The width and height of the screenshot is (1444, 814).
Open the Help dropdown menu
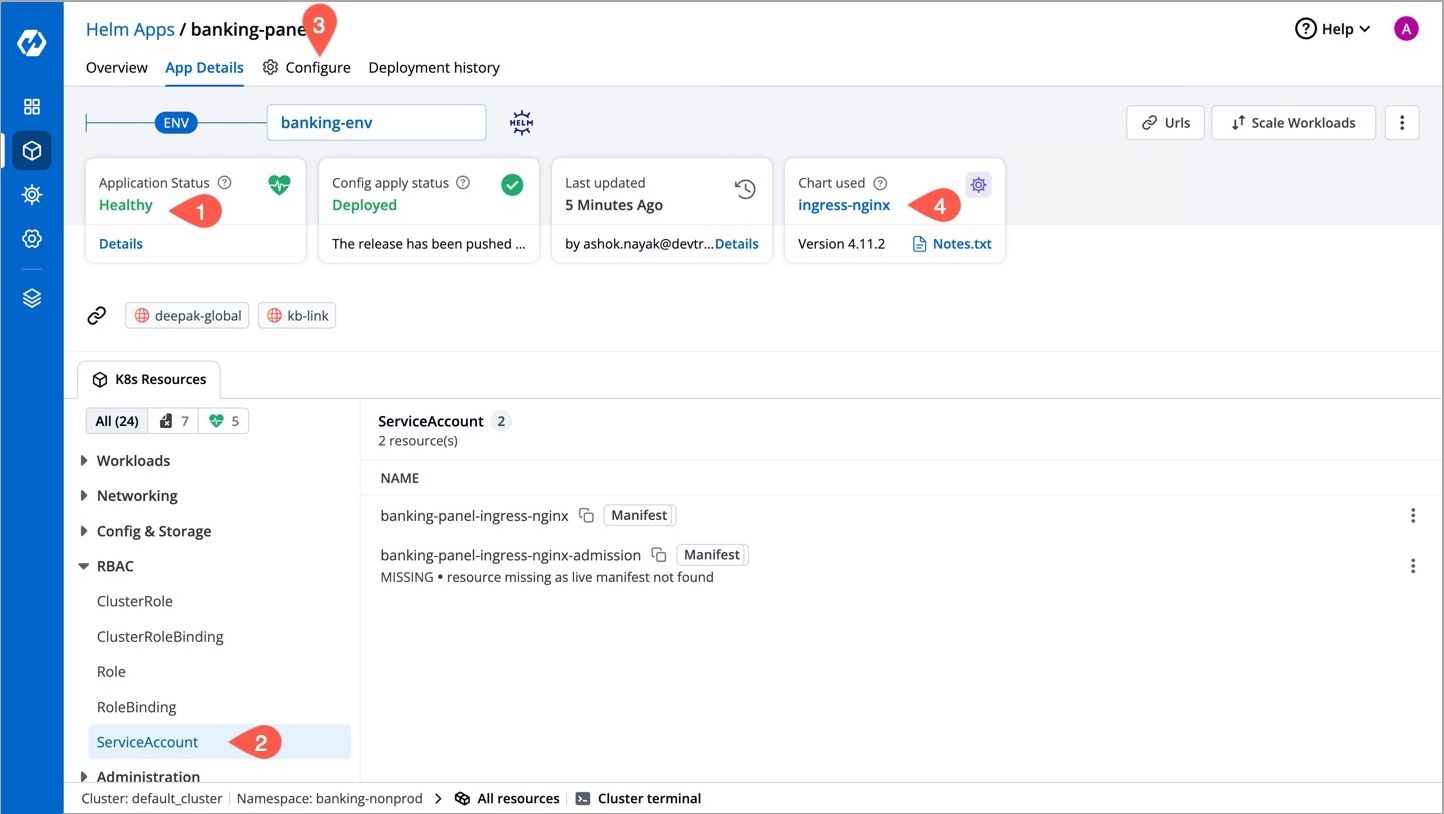1333,29
